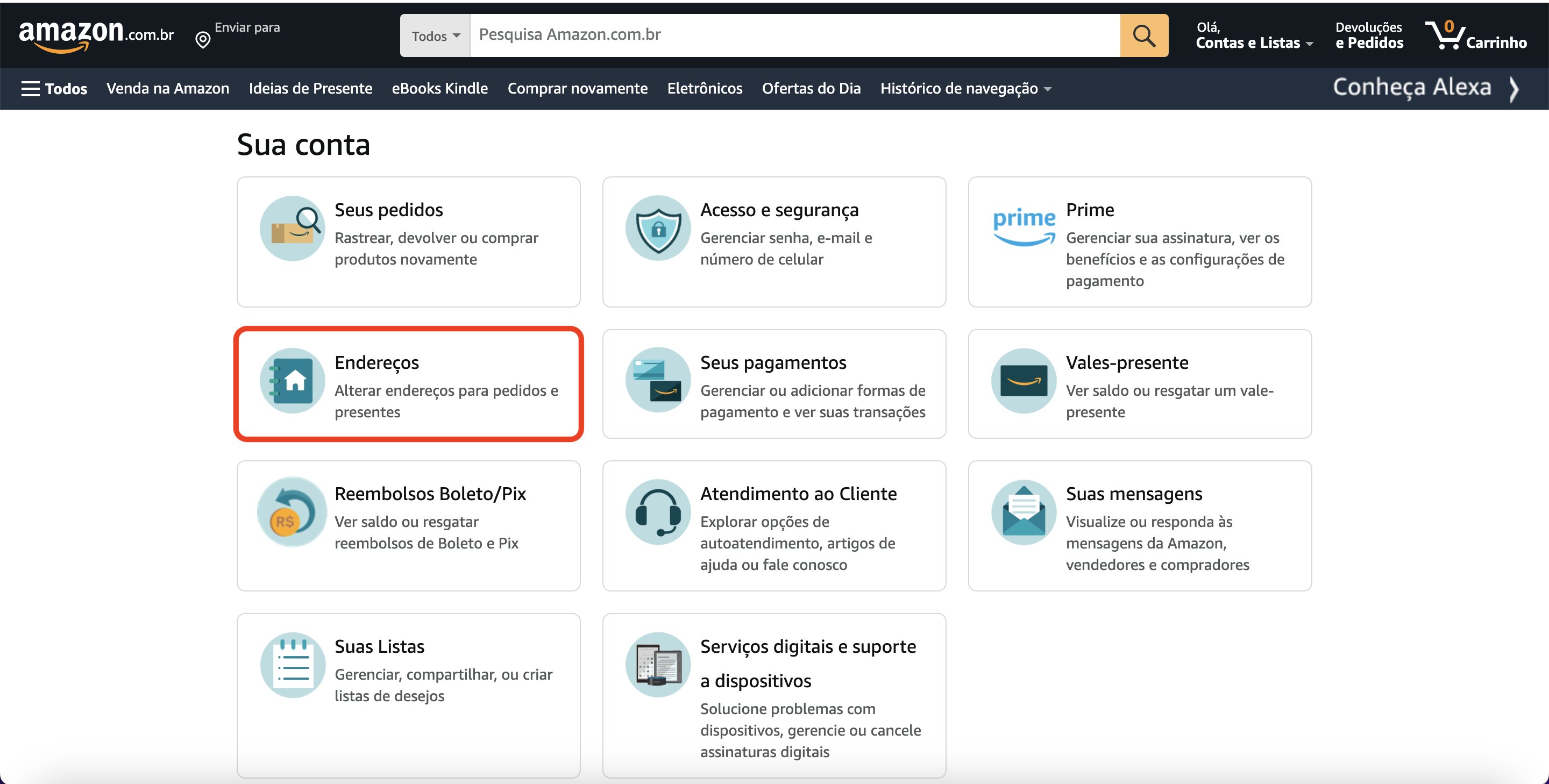
Task: Click 'Solucione problemas com dispositivos' description
Action: (x=811, y=730)
